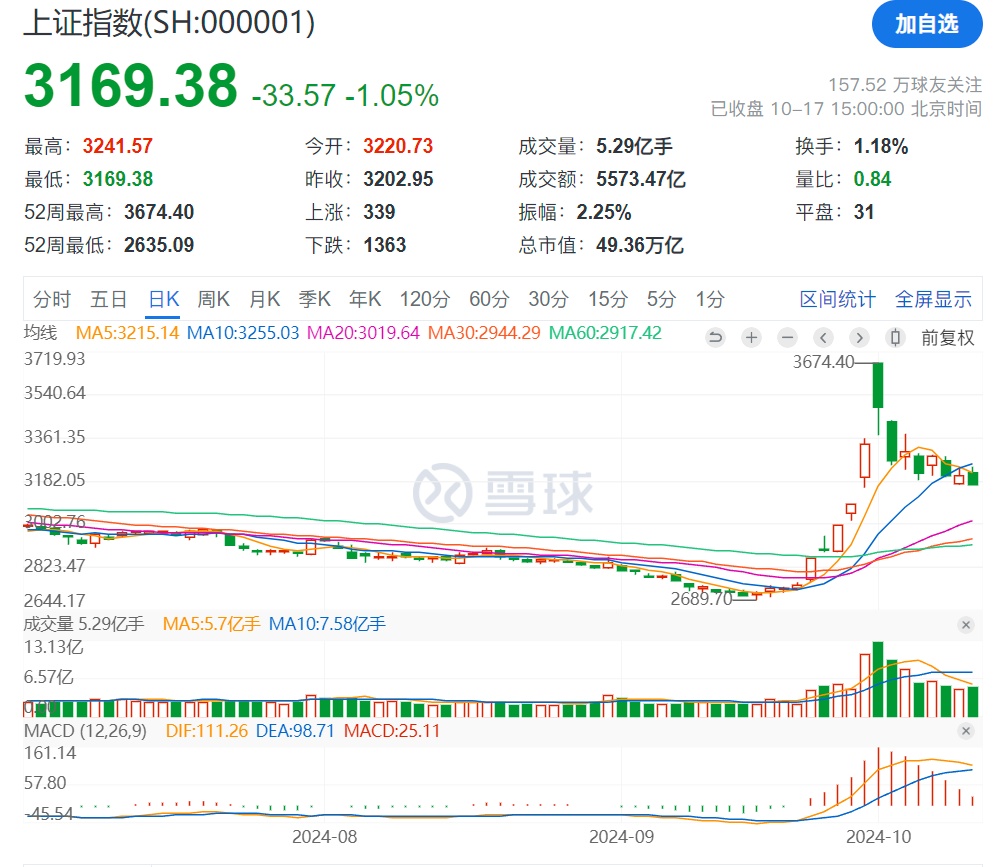Image resolution: width=1006 pixels, height=867 pixels.
Task: Click the 全屏显示 fullscreen link
Action: 932,299
